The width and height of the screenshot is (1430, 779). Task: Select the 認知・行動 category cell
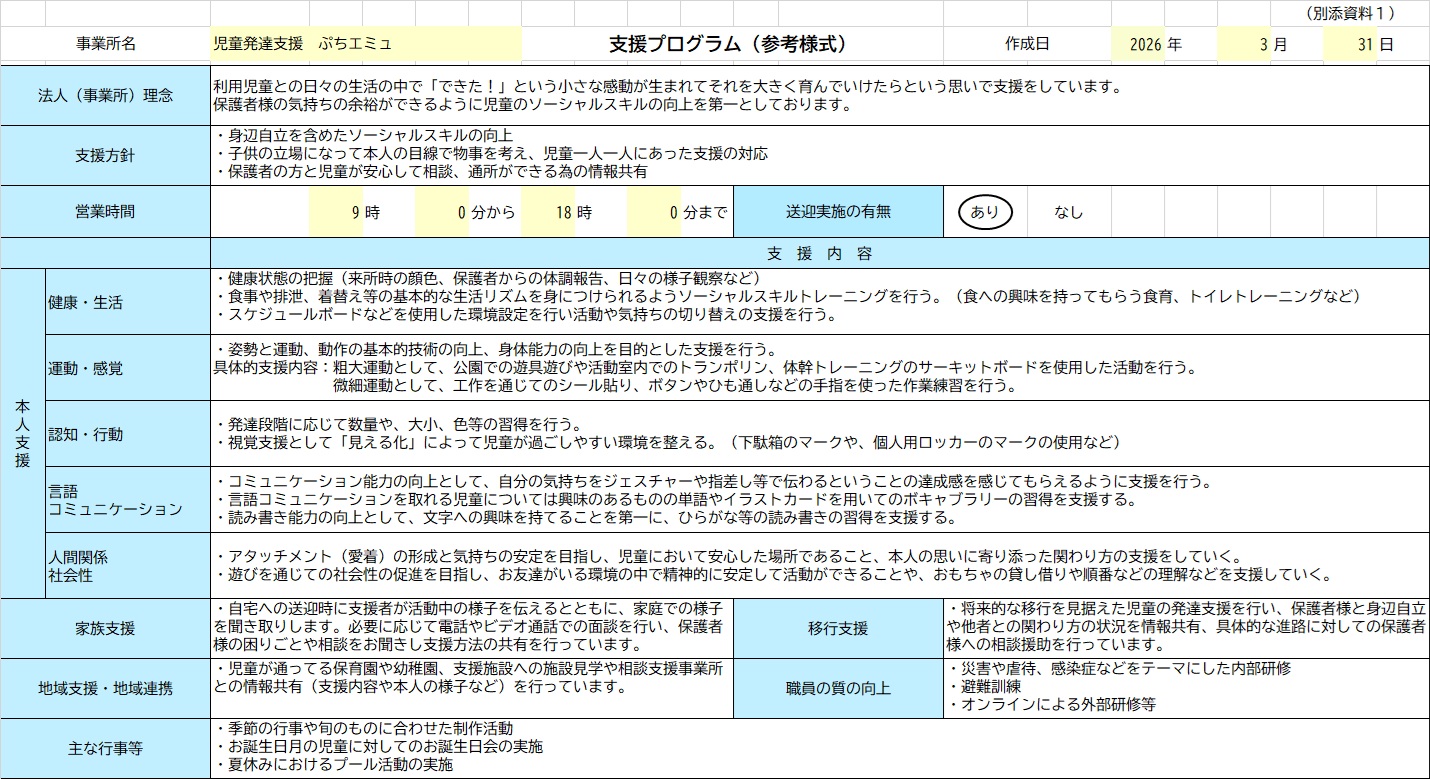(x=127, y=434)
